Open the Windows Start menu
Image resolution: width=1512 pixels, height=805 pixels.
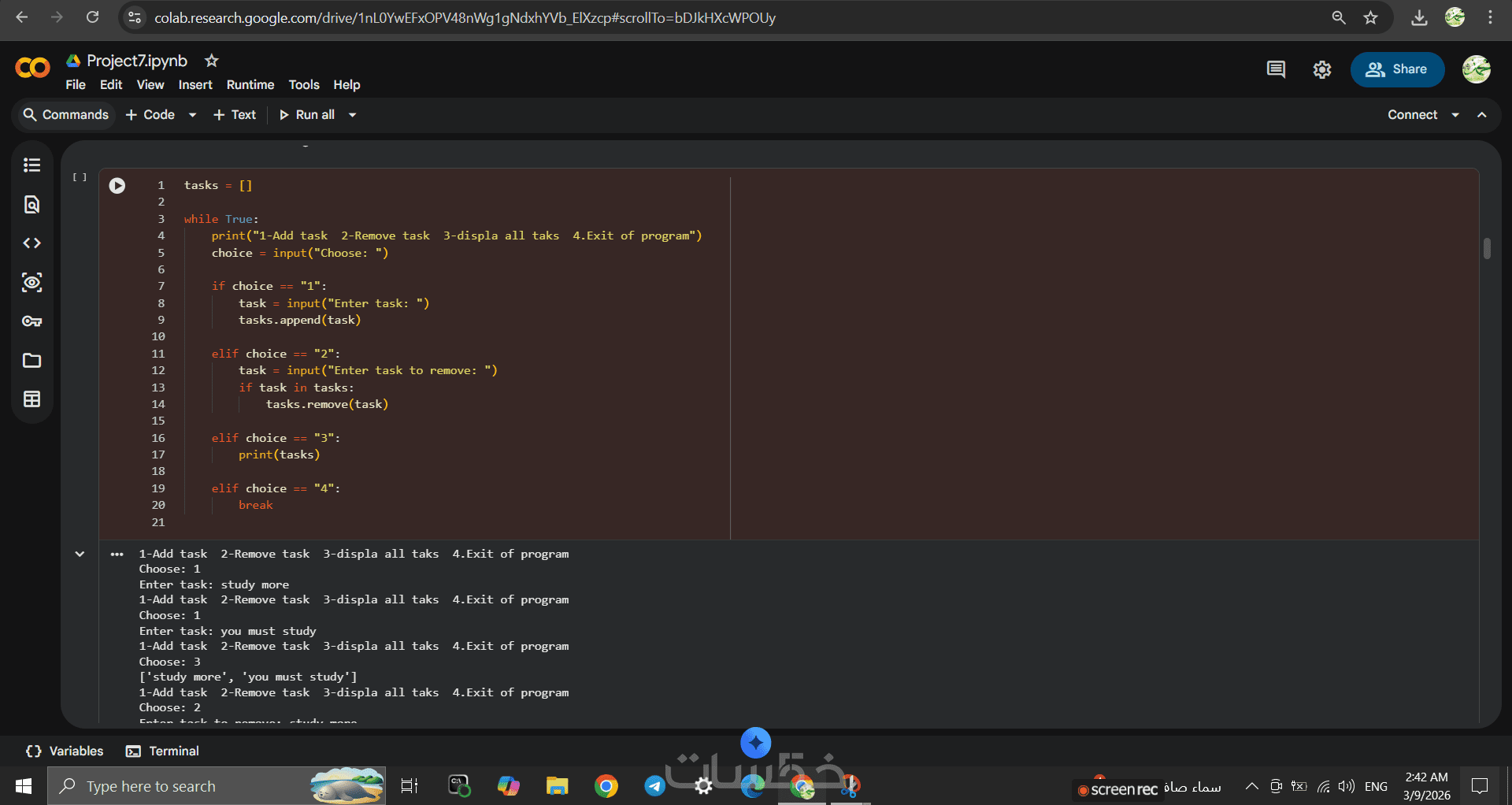click(24, 786)
